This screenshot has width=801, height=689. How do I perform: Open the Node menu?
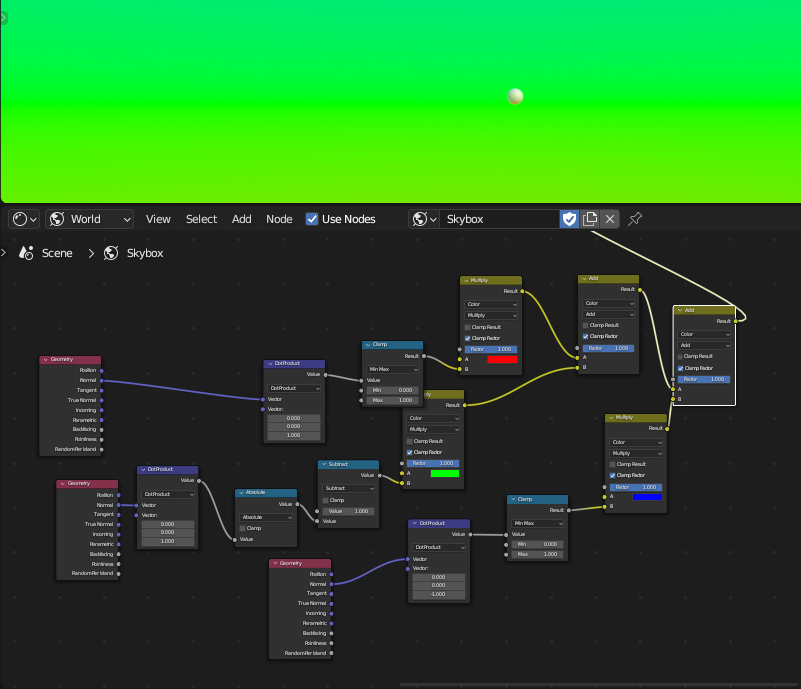pyautogui.click(x=279, y=219)
